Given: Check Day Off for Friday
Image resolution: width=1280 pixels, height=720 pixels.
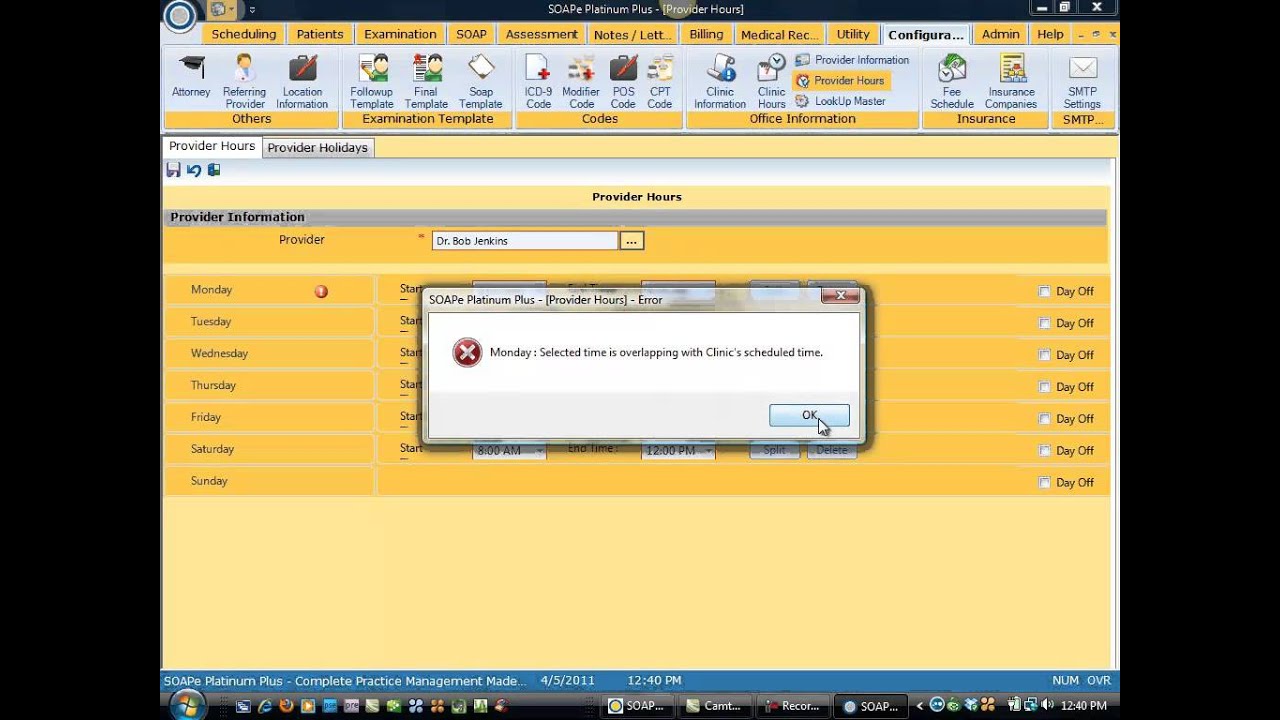Looking at the screenshot, I should click(x=1045, y=419).
